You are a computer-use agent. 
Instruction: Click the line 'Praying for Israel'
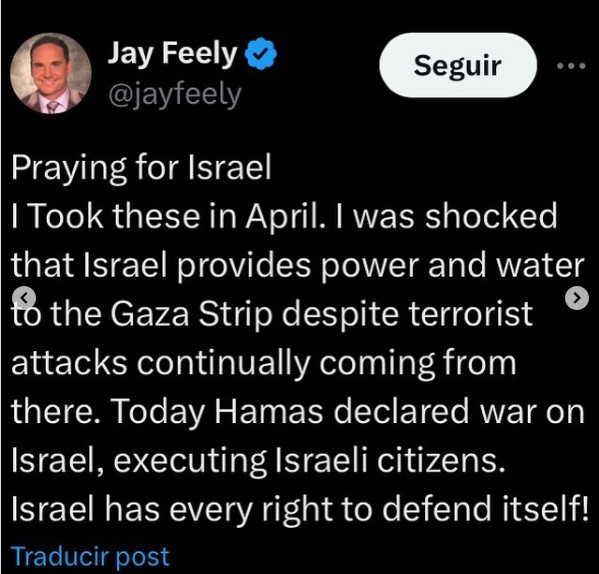[x=141, y=168]
